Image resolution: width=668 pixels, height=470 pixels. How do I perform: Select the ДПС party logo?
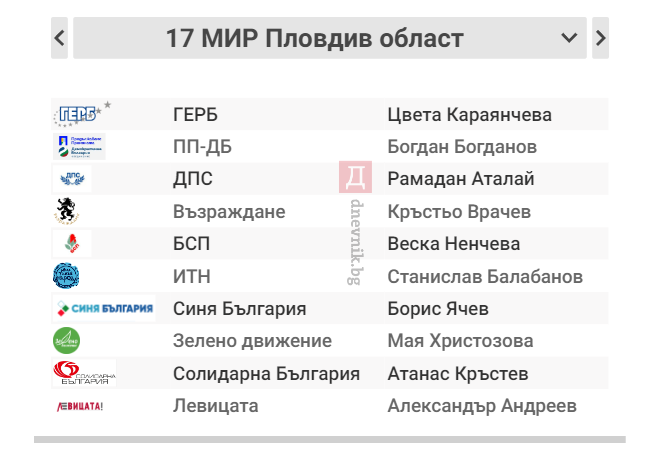point(72,179)
